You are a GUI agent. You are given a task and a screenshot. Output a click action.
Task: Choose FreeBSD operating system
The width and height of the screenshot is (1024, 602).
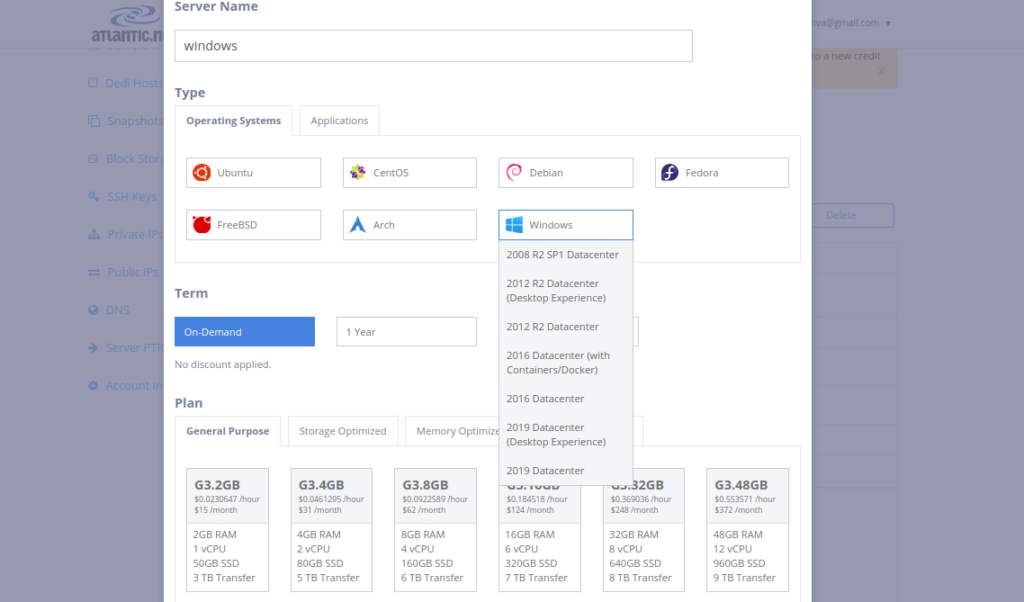click(253, 225)
